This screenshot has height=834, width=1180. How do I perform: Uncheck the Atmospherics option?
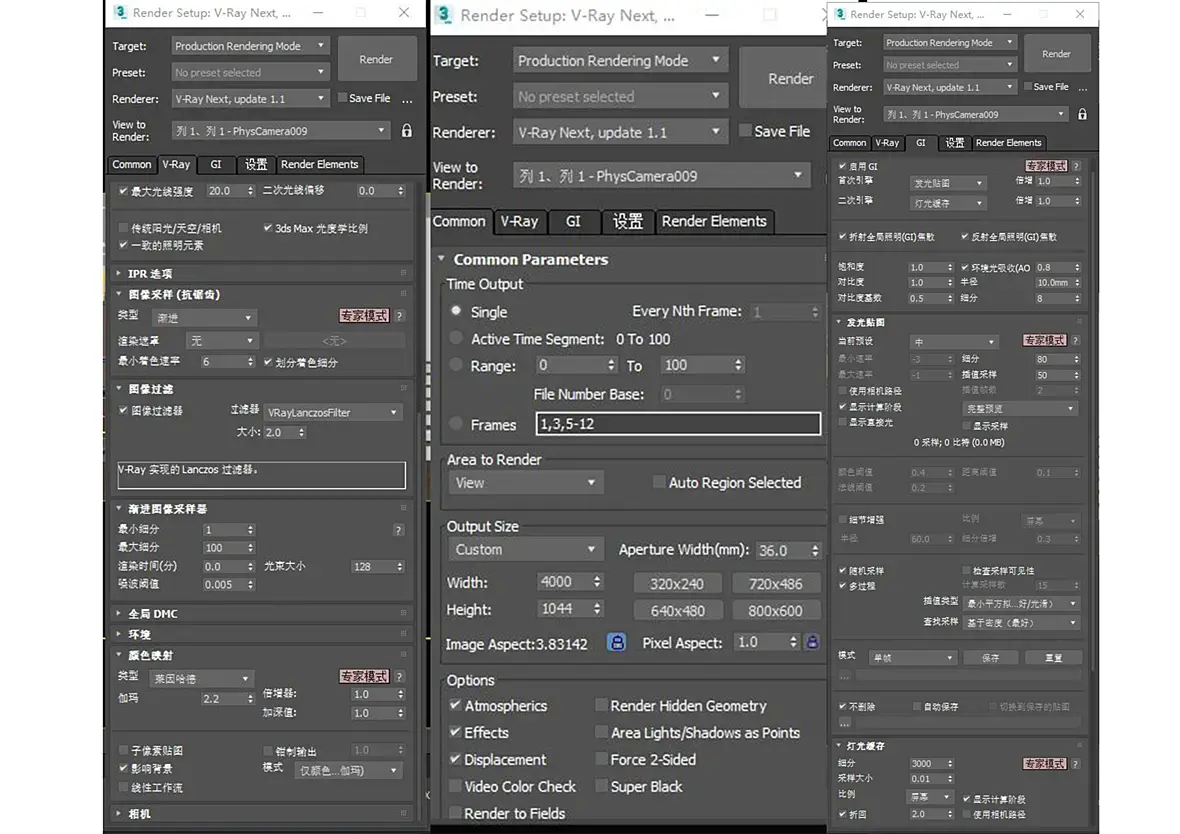click(x=455, y=705)
